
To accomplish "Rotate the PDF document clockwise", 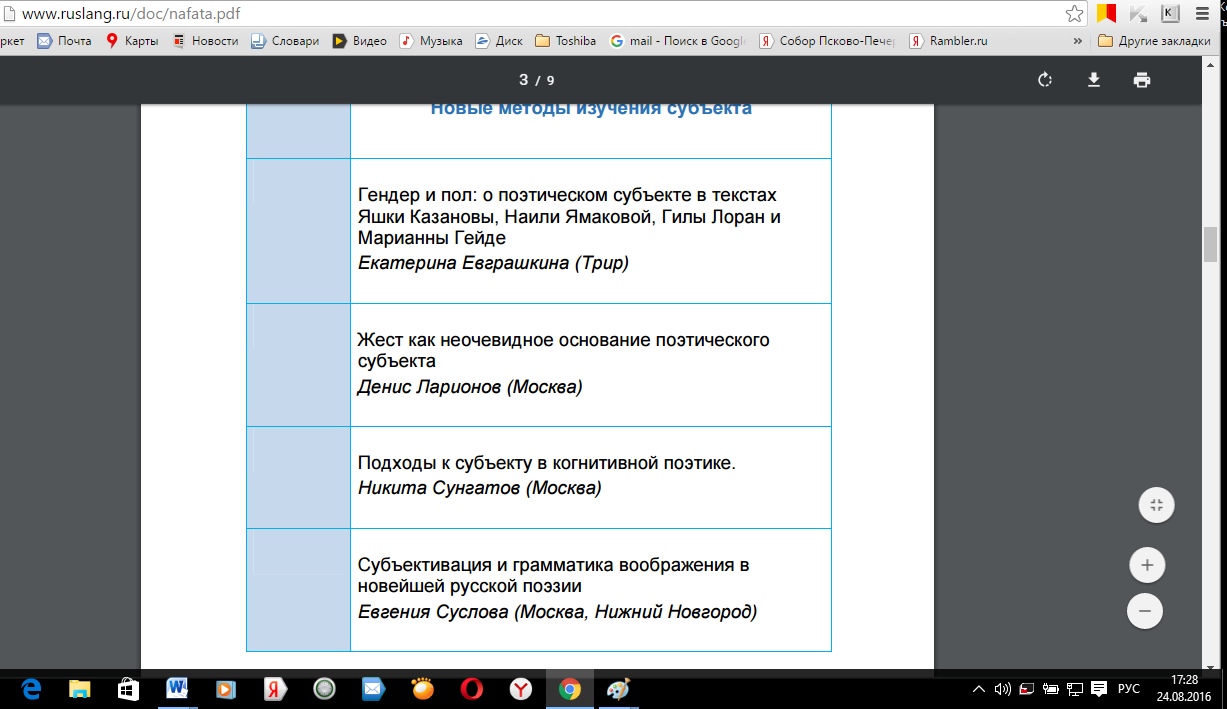I will (x=1045, y=80).
